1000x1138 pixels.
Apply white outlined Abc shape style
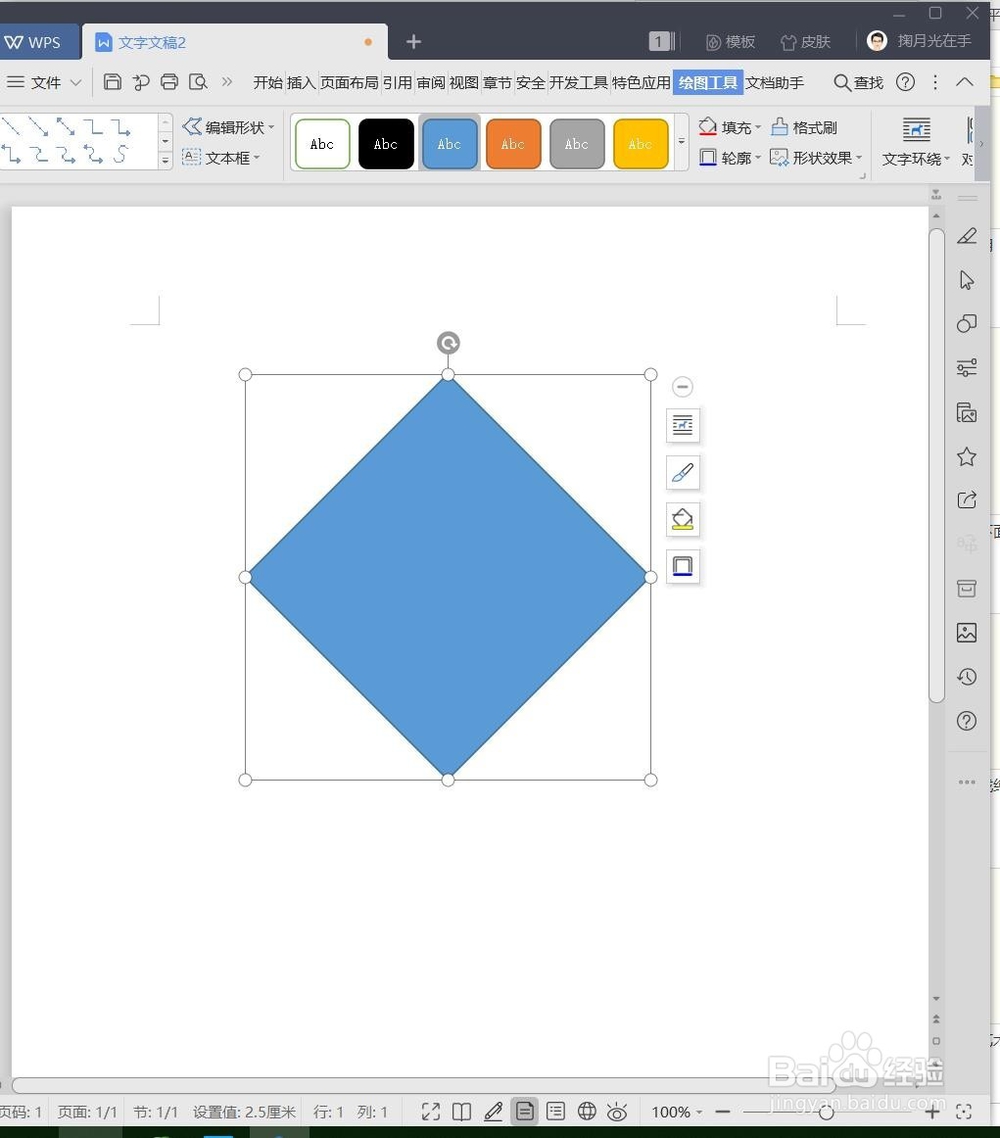322,144
